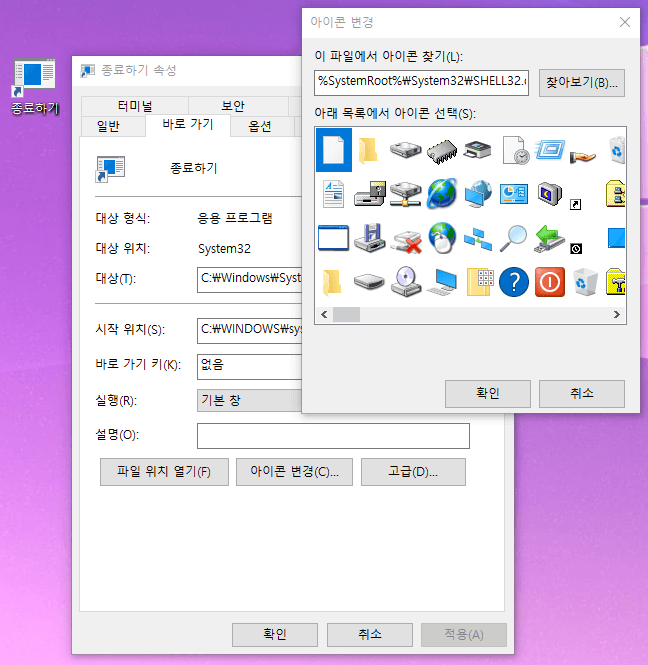Screen dimensions: 648x665
Task: Pick the folder icon beside the blank page icon
Action: [368, 151]
